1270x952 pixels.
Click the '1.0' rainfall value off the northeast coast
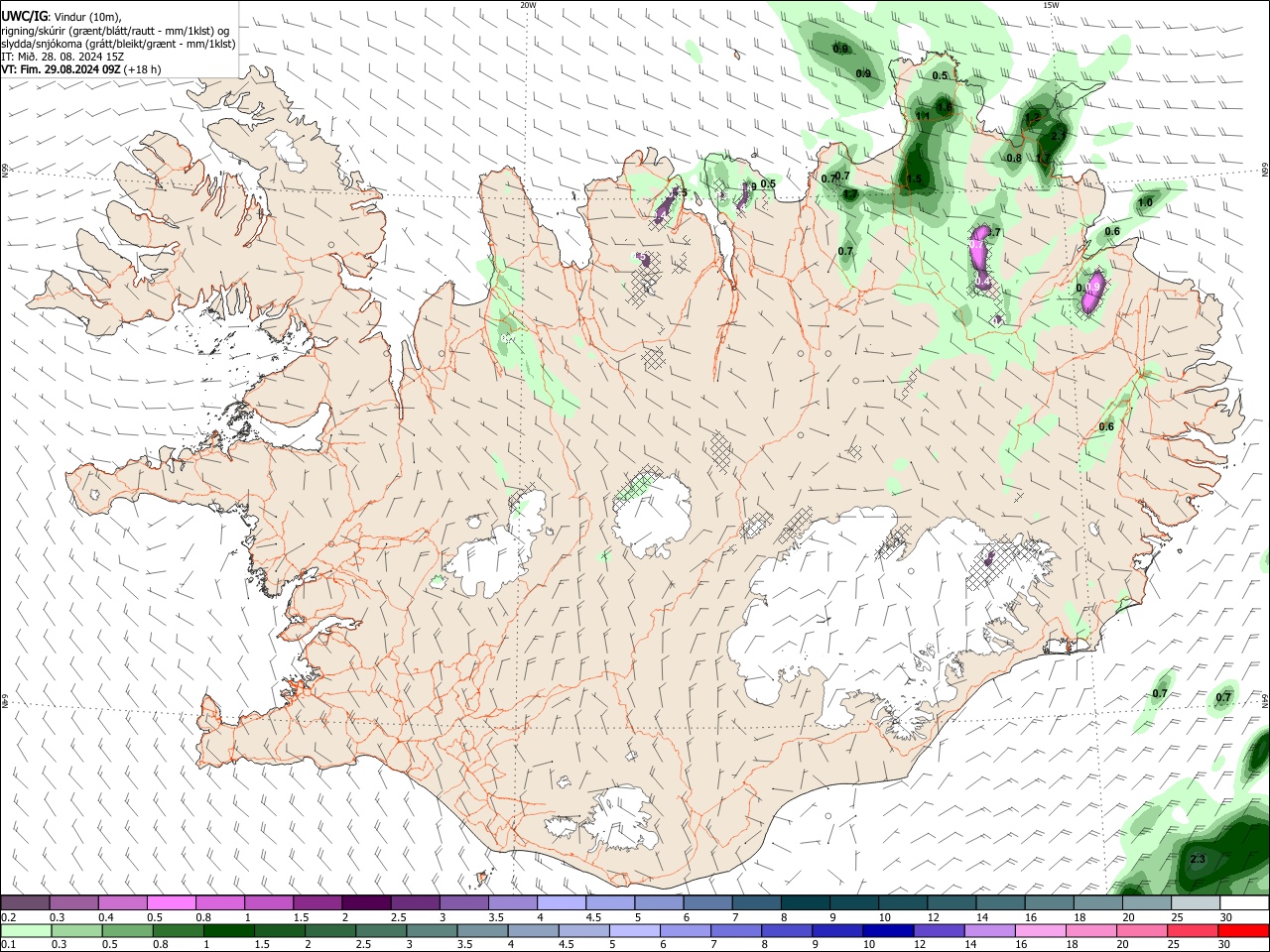[1144, 202]
